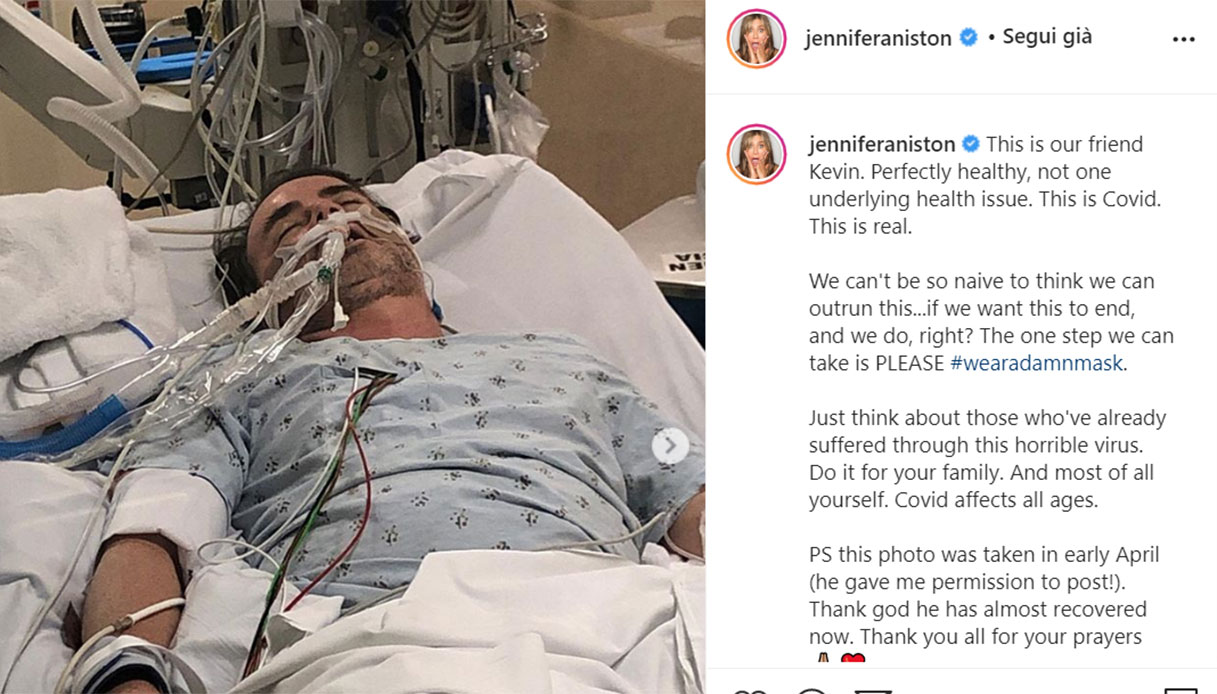This screenshot has width=1217, height=694.
Task: Like the post with the heart icon
Action: pos(749,690)
